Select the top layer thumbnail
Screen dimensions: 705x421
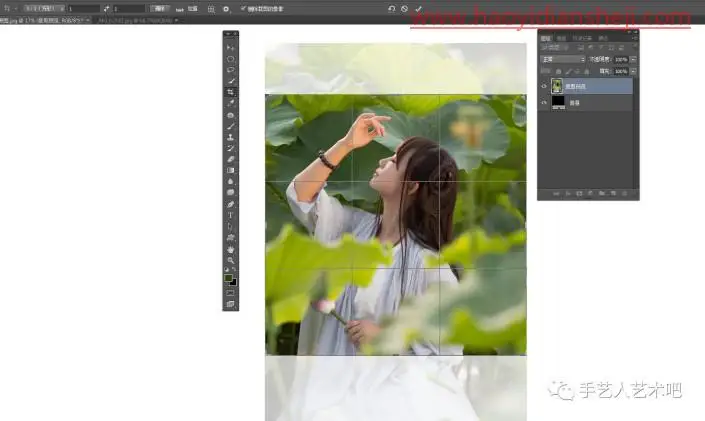pos(557,86)
